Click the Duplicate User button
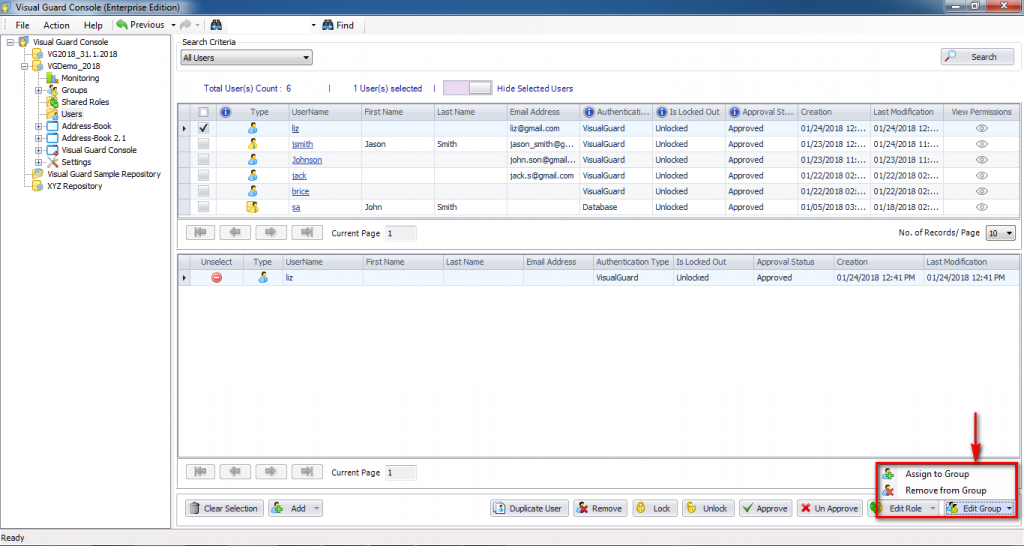 coord(528,508)
